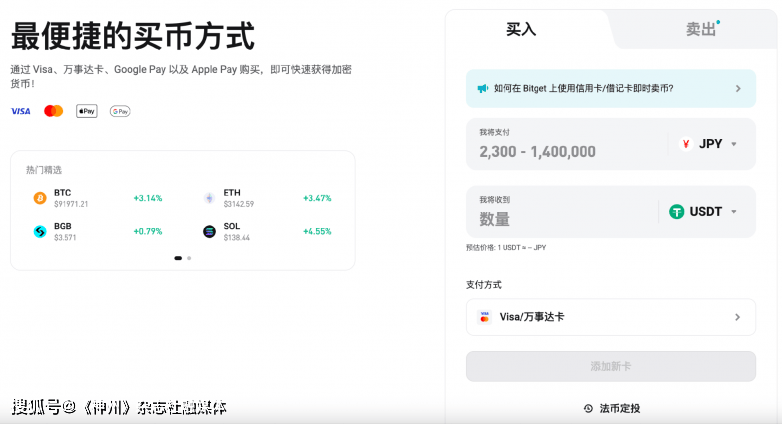
Task: Click the SOL price $138.44
Action: (237, 237)
